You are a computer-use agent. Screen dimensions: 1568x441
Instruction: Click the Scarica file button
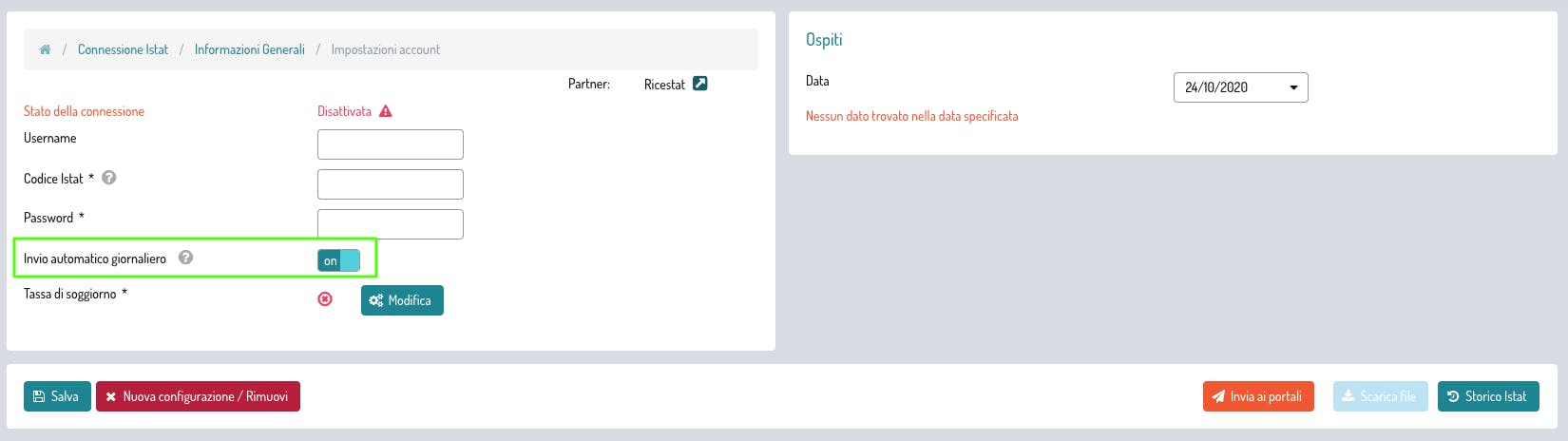(1380, 396)
